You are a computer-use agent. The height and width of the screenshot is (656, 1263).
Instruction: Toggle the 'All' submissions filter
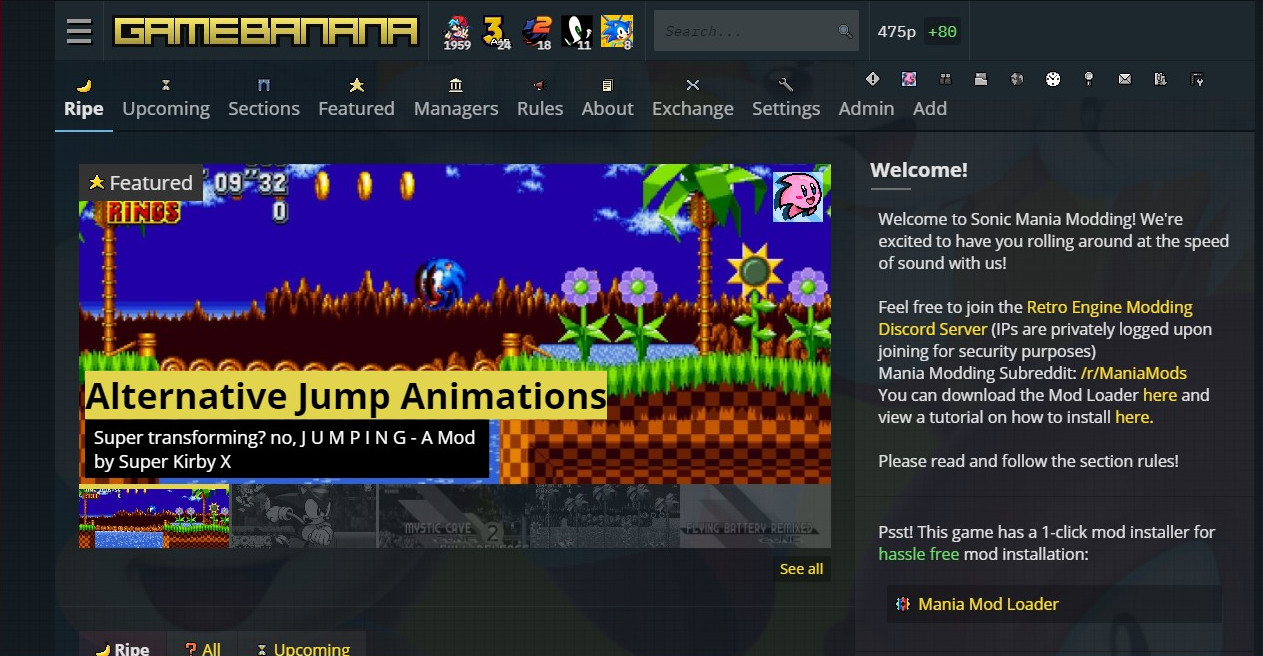click(203, 648)
